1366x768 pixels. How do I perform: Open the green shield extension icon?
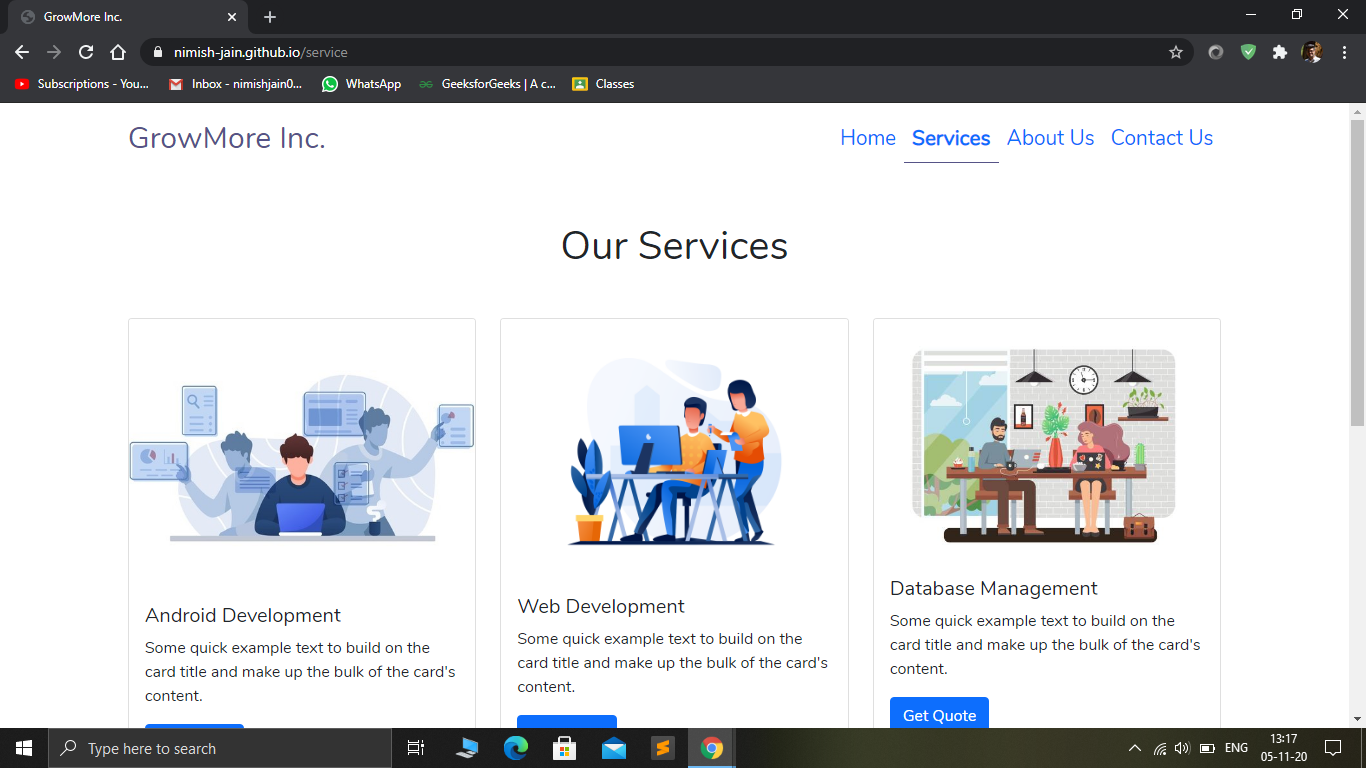tap(1248, 52)
